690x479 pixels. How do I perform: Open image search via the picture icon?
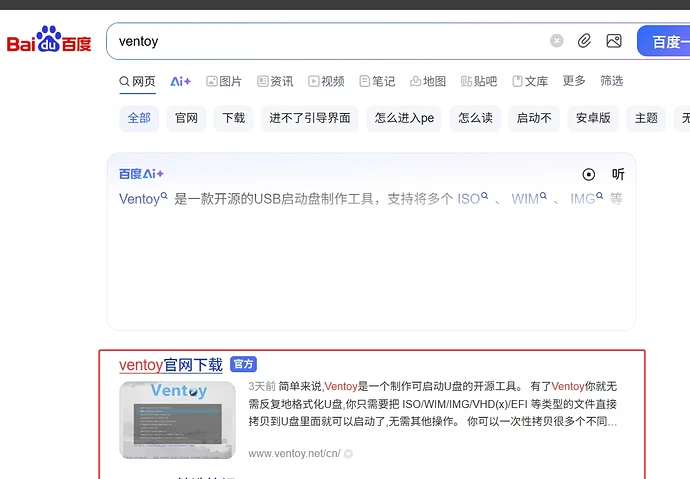(x=614, y=41)
